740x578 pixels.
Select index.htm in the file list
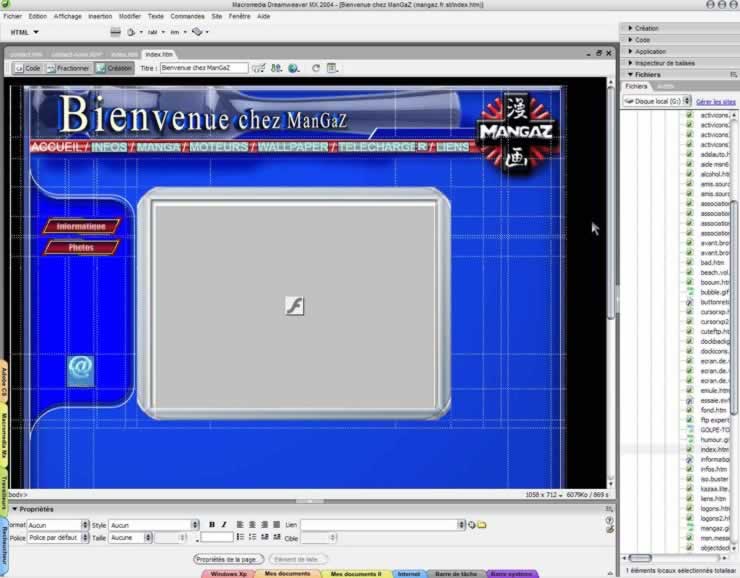coord(715,450)
